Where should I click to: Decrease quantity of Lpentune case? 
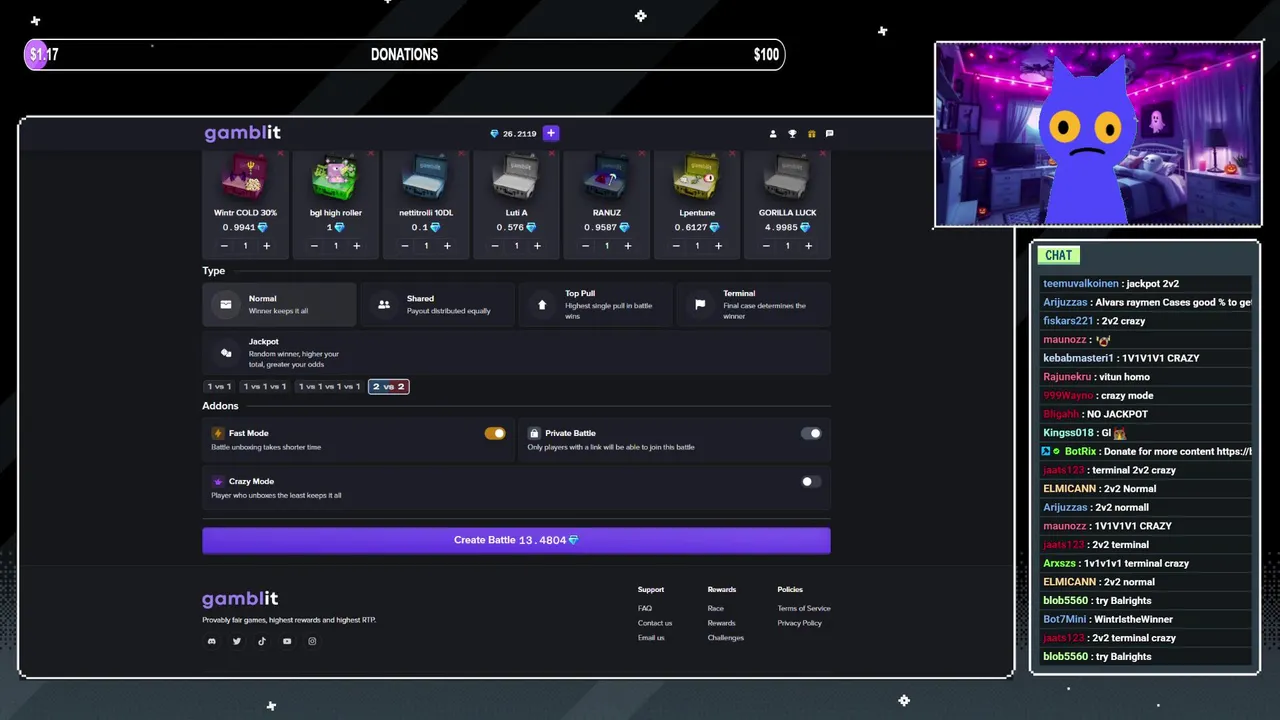coord(676,246)
